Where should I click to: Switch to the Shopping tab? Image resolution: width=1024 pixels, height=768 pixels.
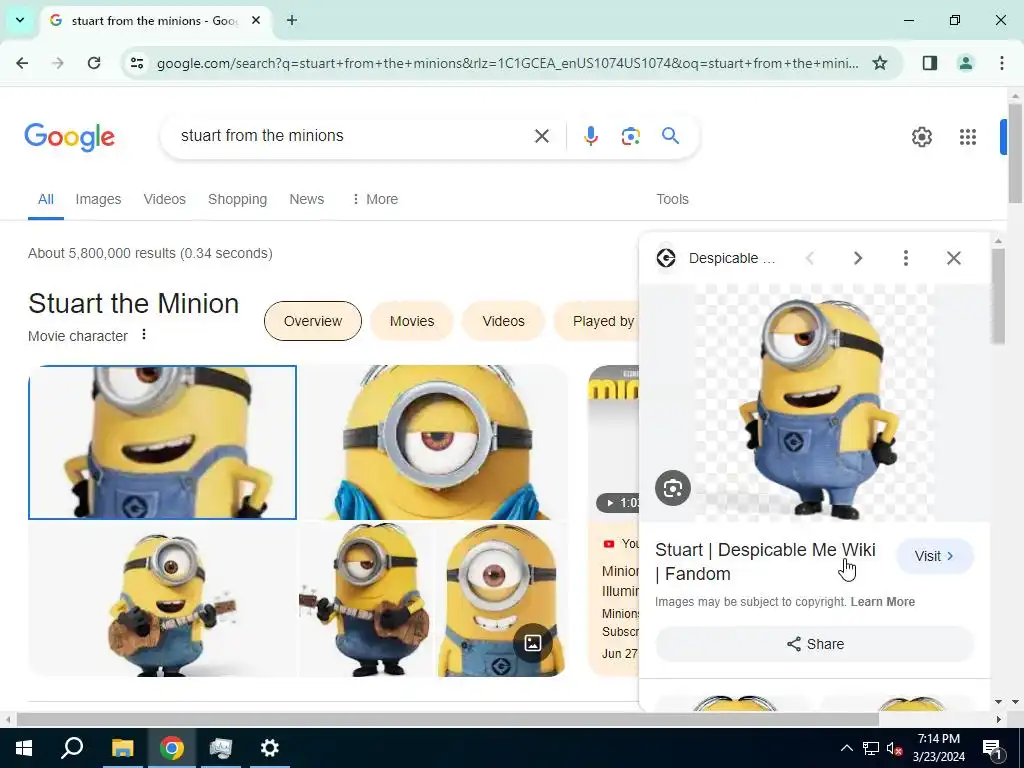[237, 199]
